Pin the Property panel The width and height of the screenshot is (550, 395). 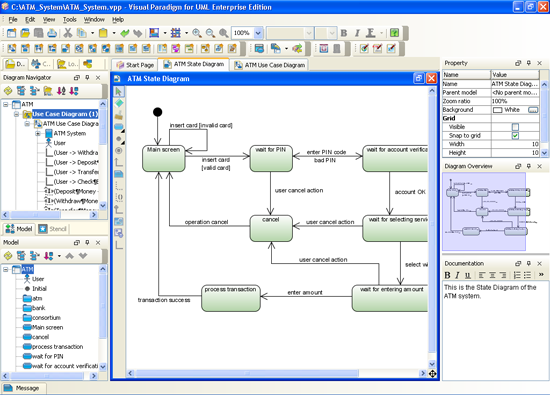[x=529, y=63]
